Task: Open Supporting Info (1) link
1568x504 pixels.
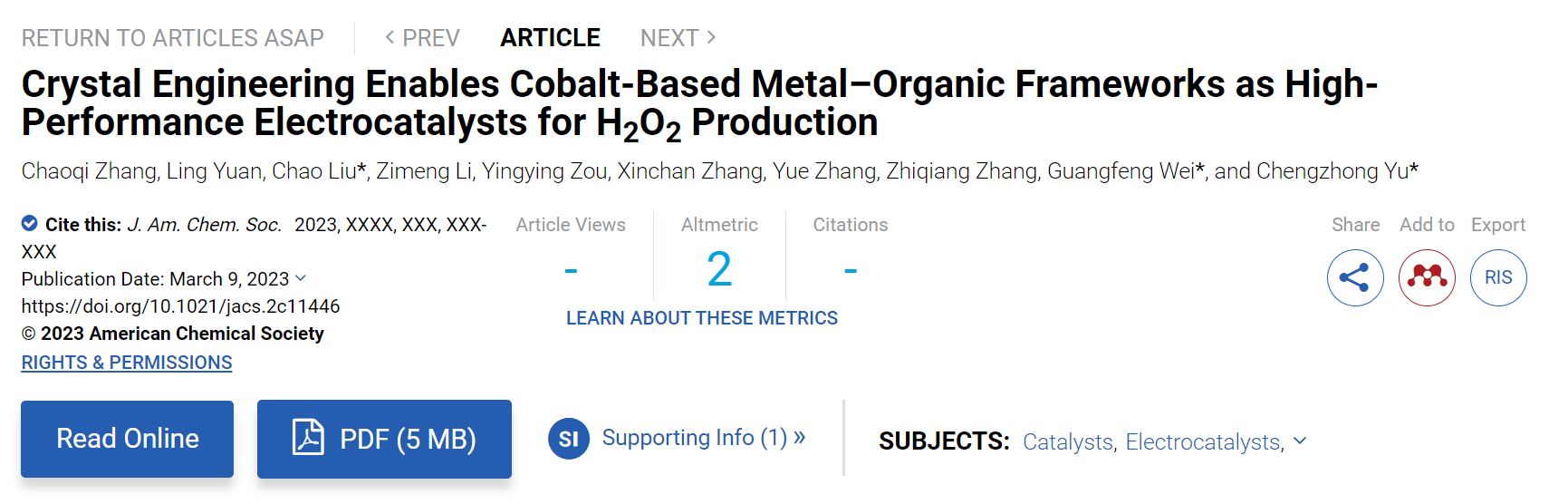Action: [x=704, y=438]
